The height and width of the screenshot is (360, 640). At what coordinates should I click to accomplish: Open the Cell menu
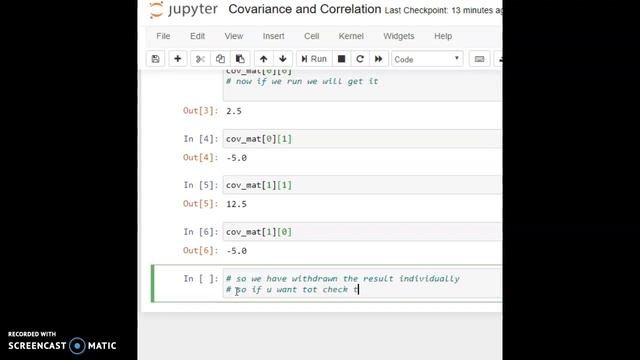312,36
